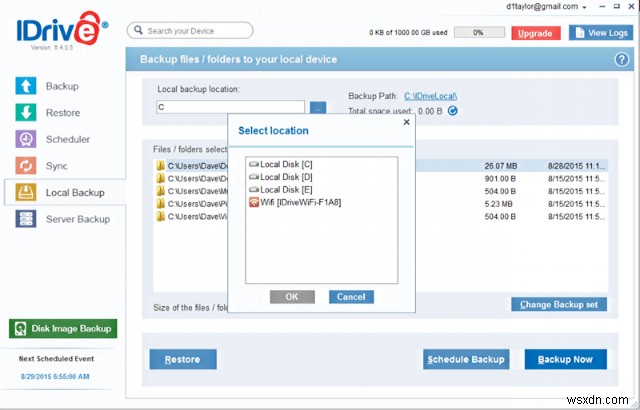
Task: Click the Change Backup set button
Action: [x=559, y=304]
